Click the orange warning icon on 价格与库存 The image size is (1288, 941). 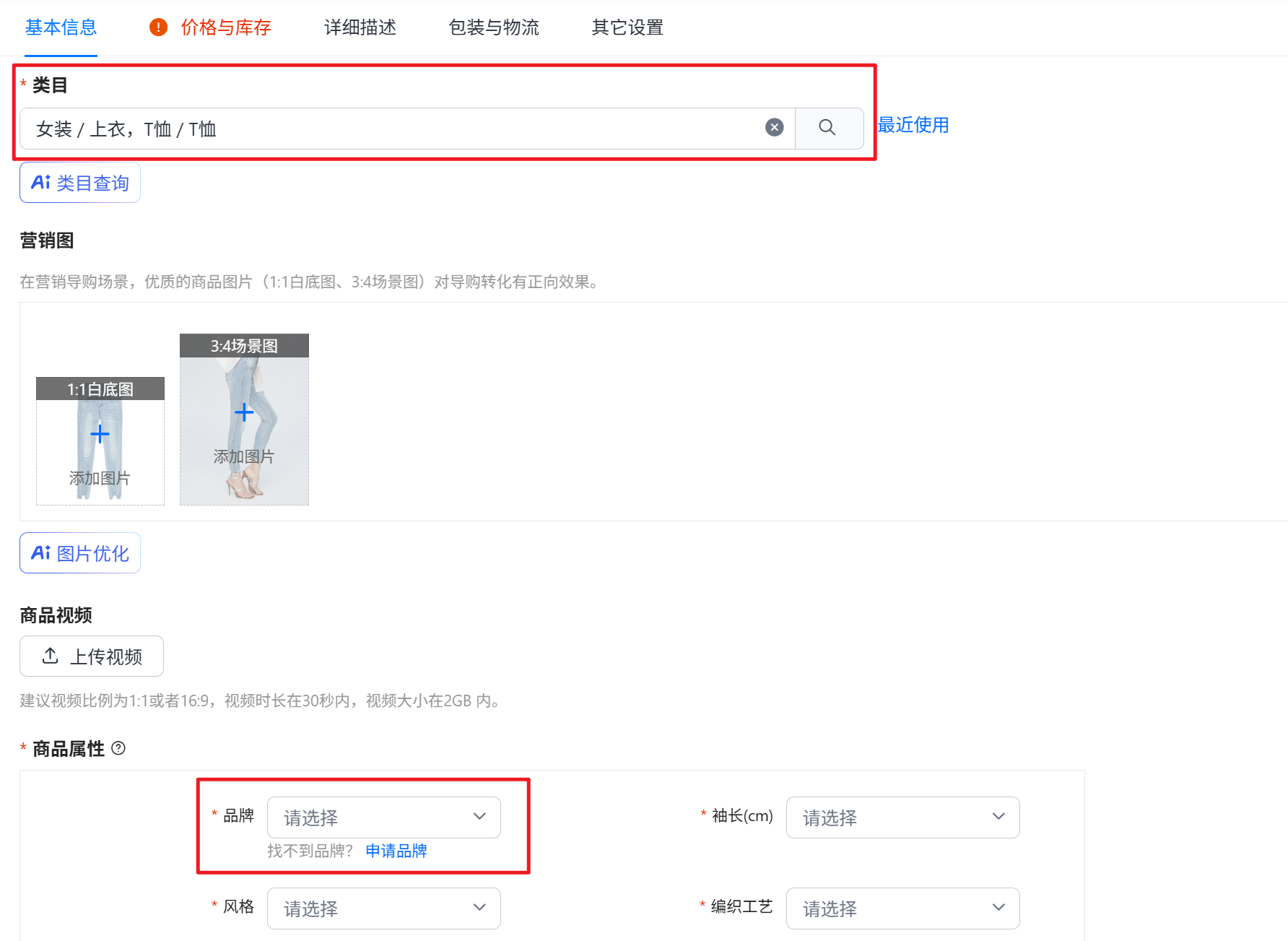pos(158,27)
